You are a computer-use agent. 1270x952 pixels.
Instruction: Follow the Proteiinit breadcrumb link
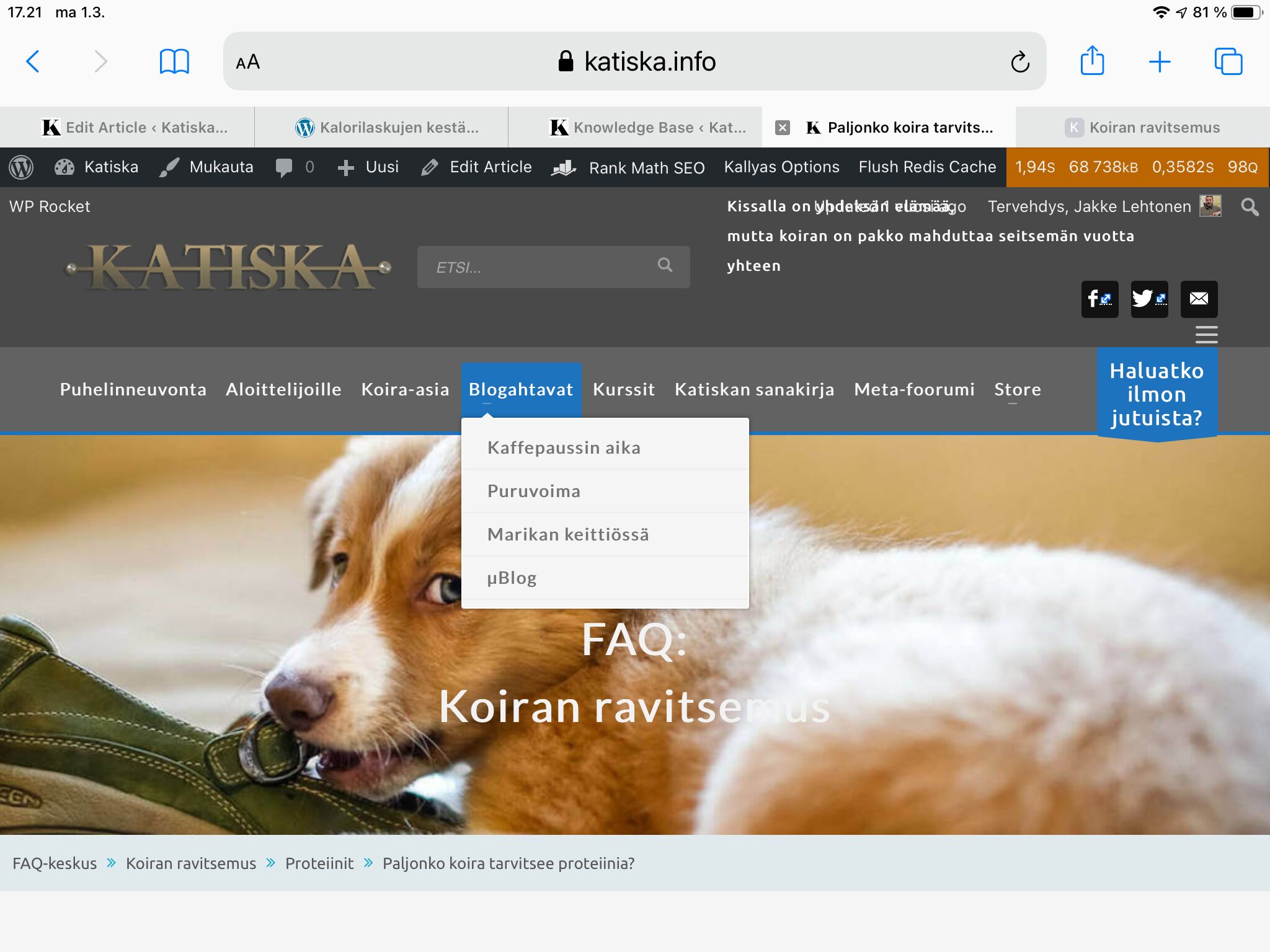click(319, 863)
